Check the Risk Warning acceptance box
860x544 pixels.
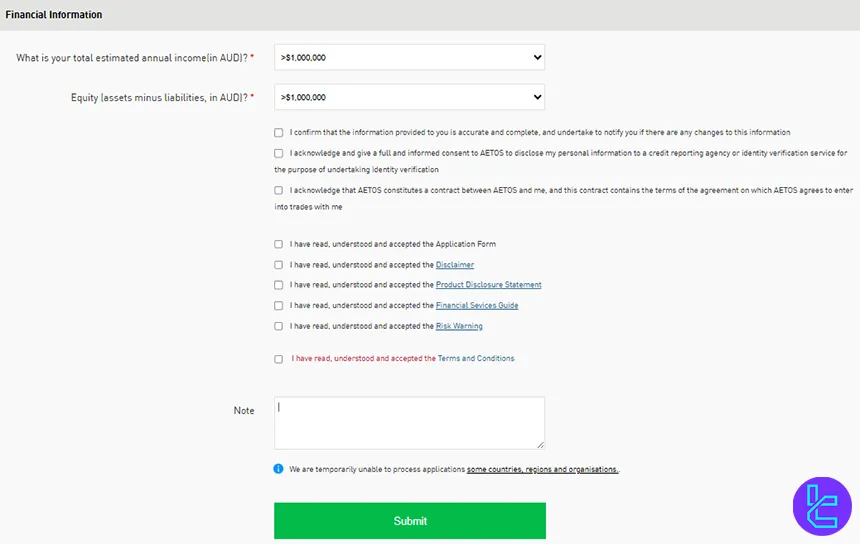click(279, 326)
